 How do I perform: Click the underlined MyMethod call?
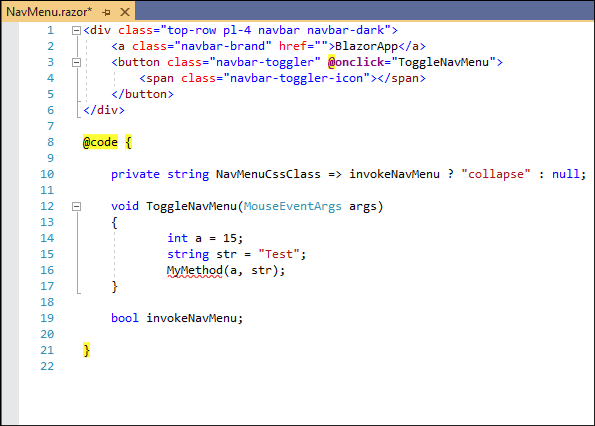click(195, 270)
